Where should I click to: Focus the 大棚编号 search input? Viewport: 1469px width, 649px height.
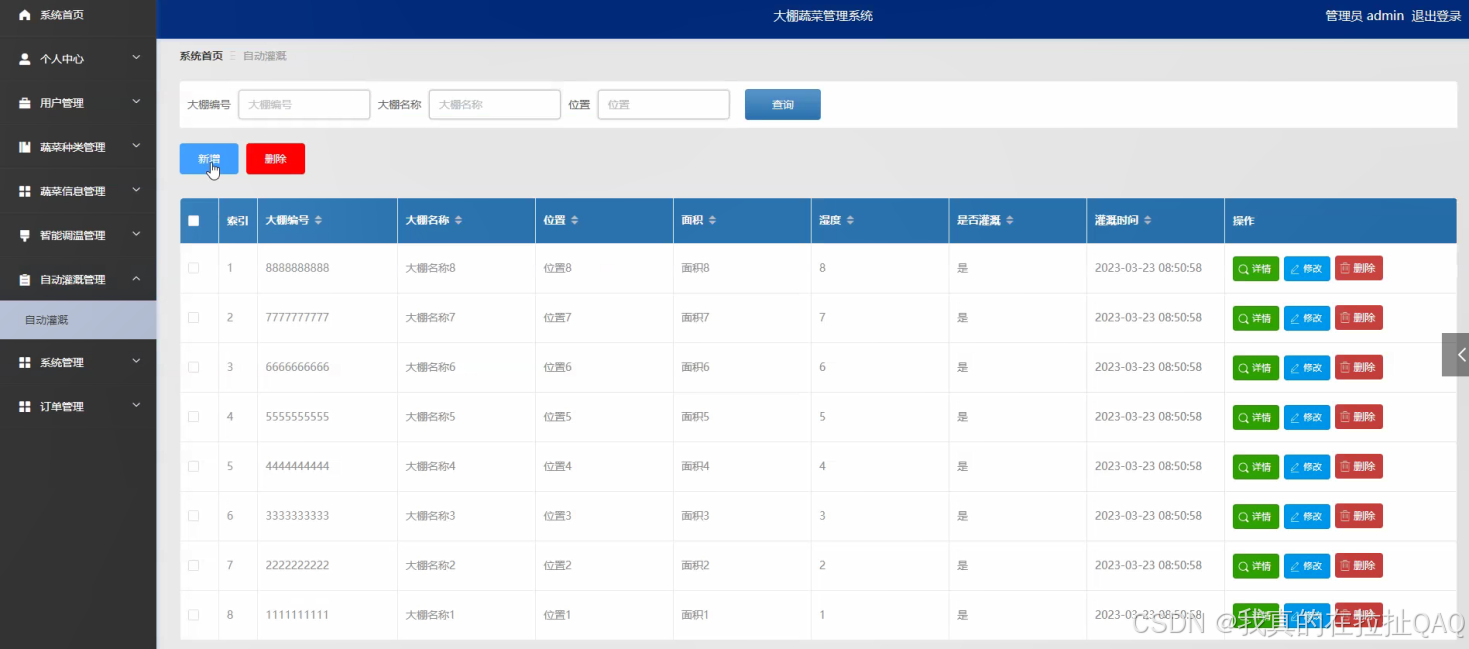[x=304, y=104]
